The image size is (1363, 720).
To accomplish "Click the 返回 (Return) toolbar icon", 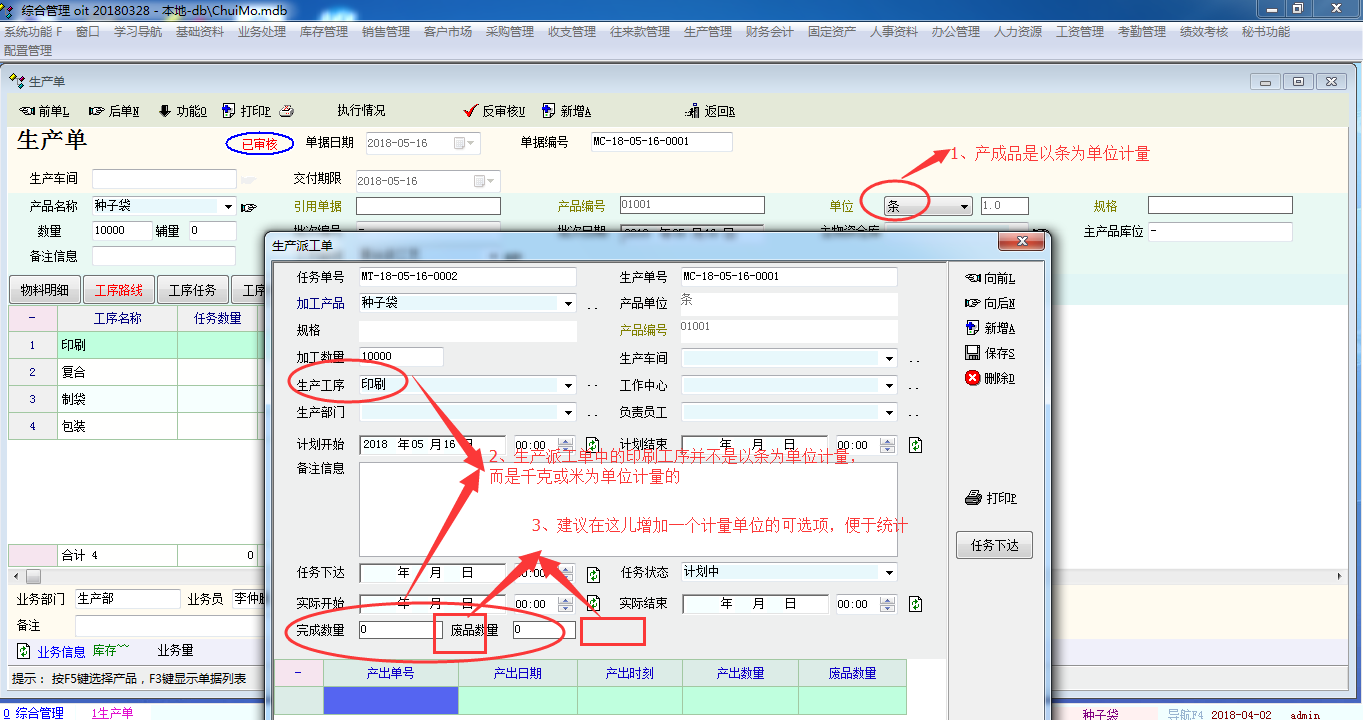I will click(x=693, y=111).
